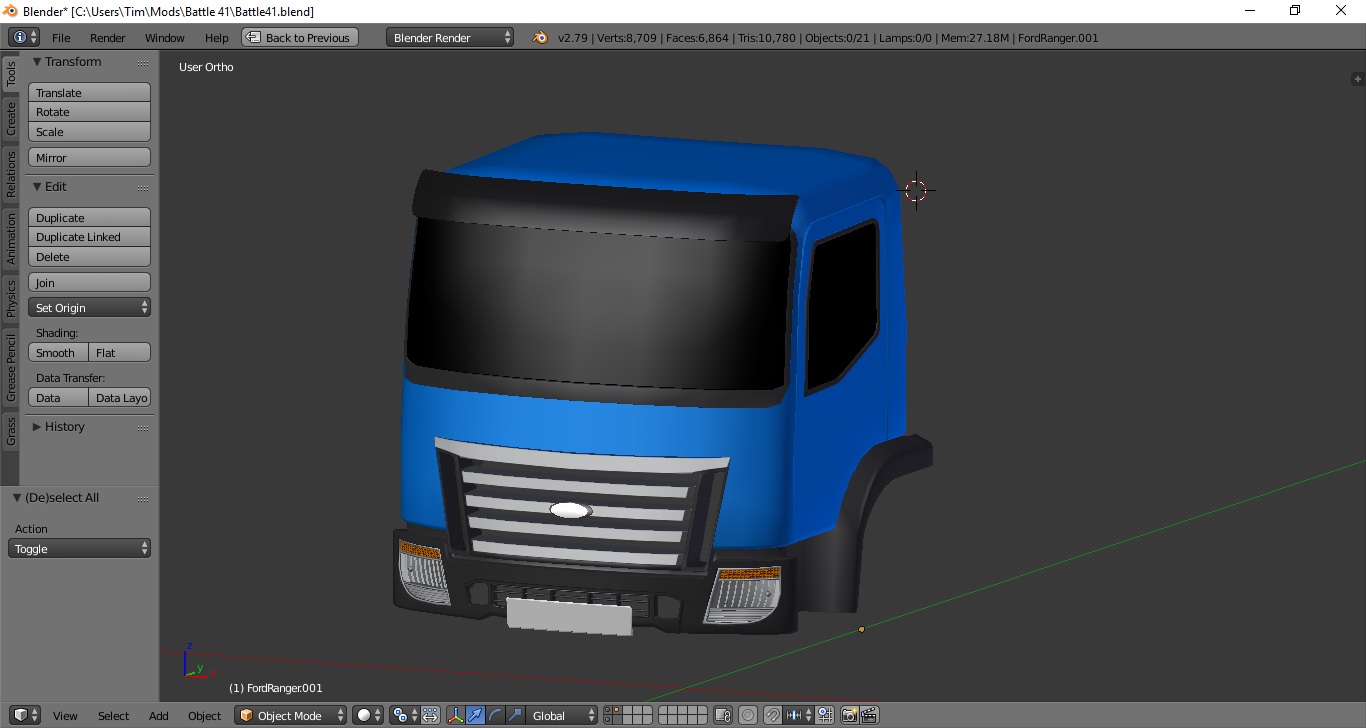Click the Mirror button
This screenshot has width=1366, height=728.
tap(89, 157)
